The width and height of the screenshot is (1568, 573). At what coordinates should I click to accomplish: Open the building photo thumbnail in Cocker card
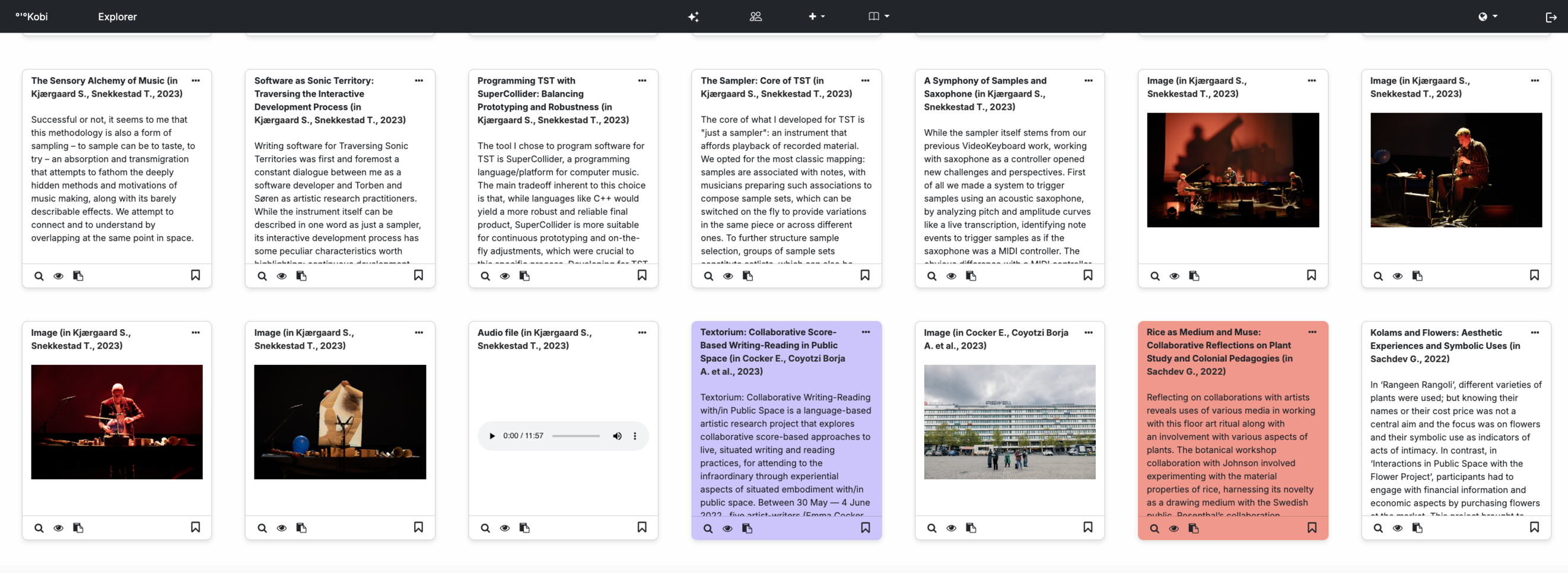tap(1009, 422)
